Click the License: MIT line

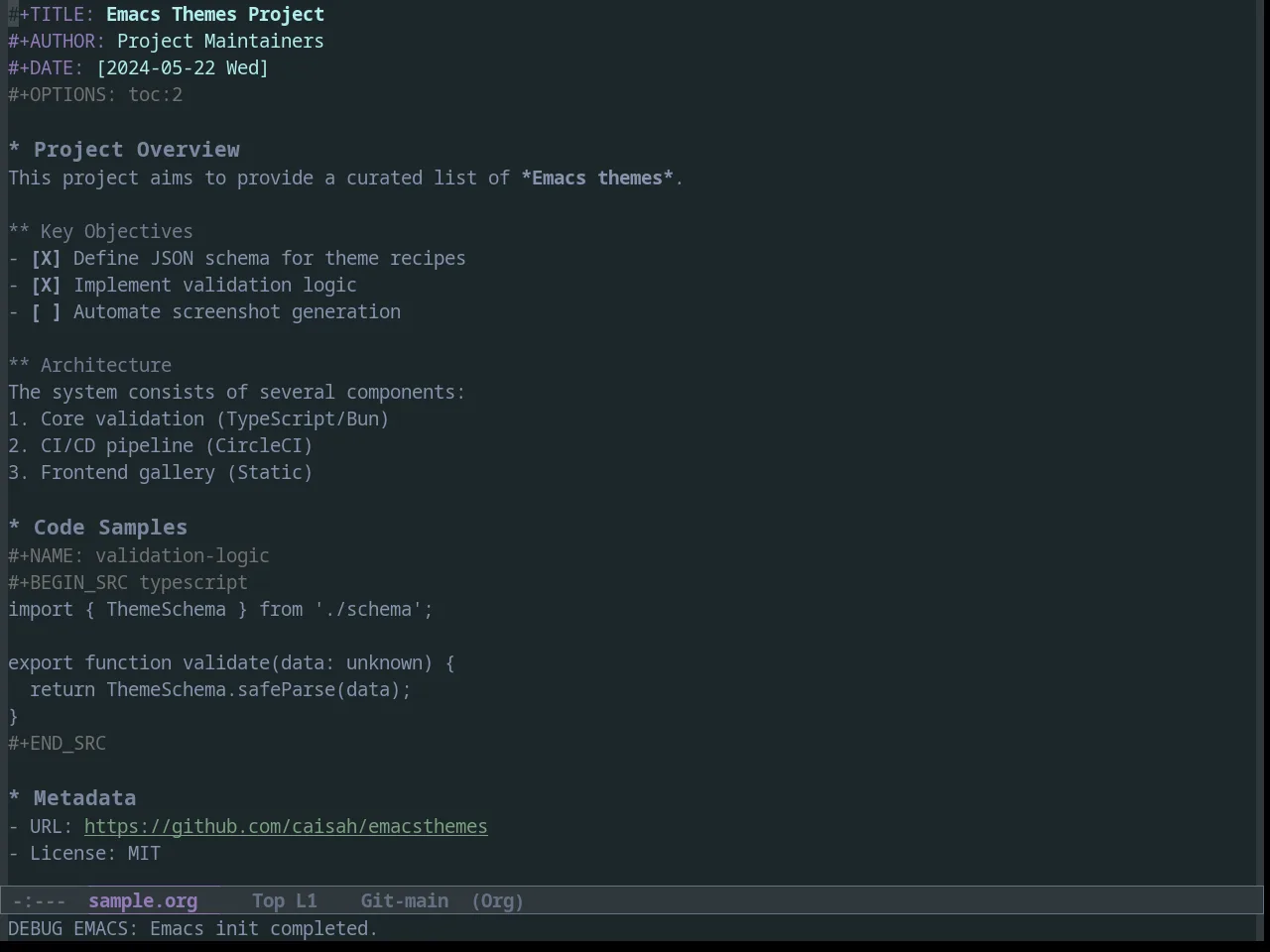pos(84,854)
